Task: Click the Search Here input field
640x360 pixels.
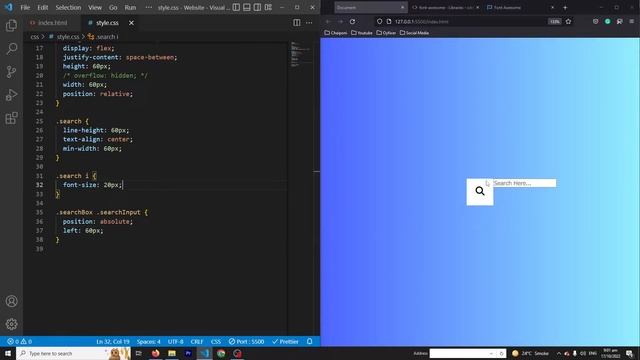Action: tap(524, 183)
